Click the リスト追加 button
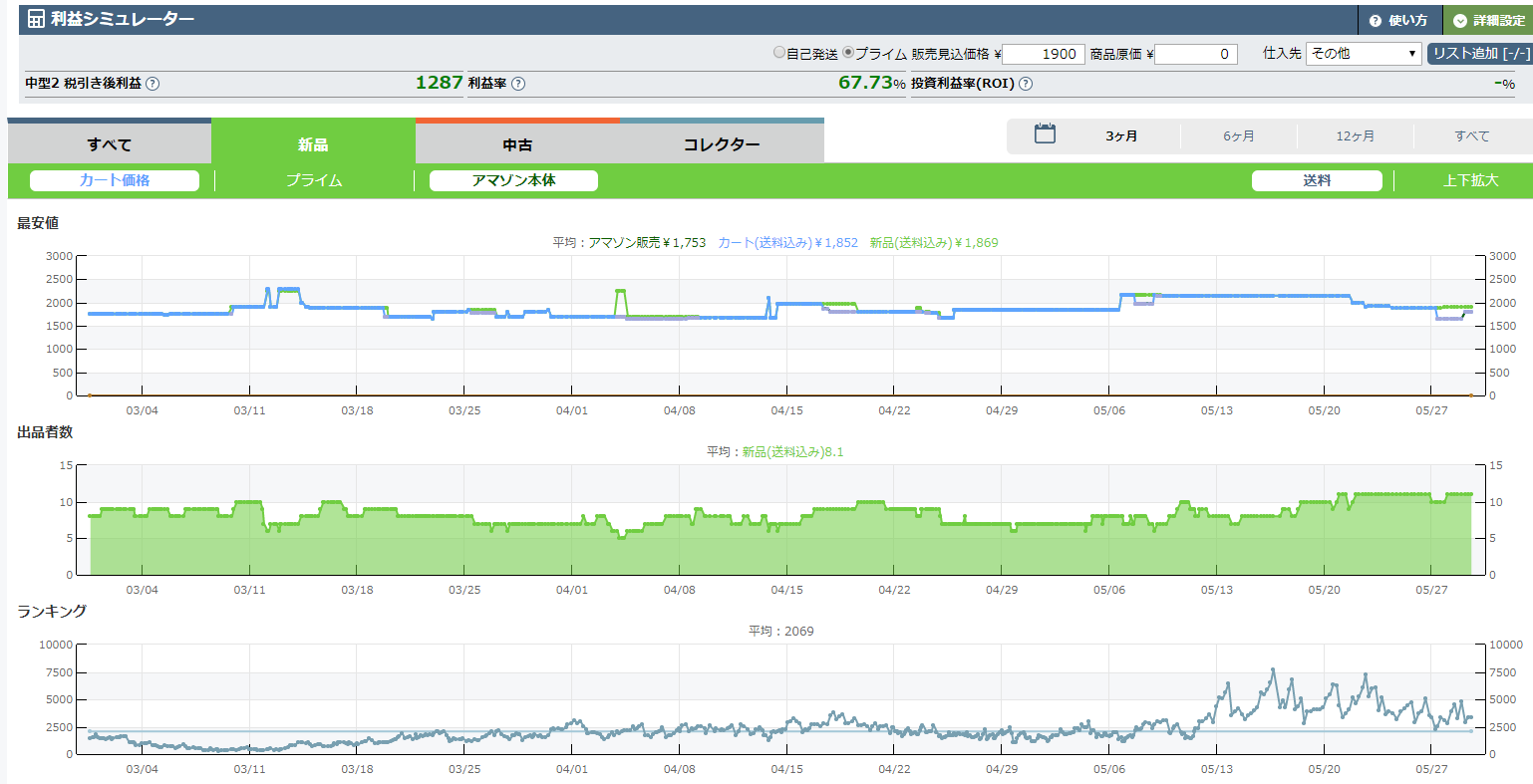 [x=1480, y=54]
